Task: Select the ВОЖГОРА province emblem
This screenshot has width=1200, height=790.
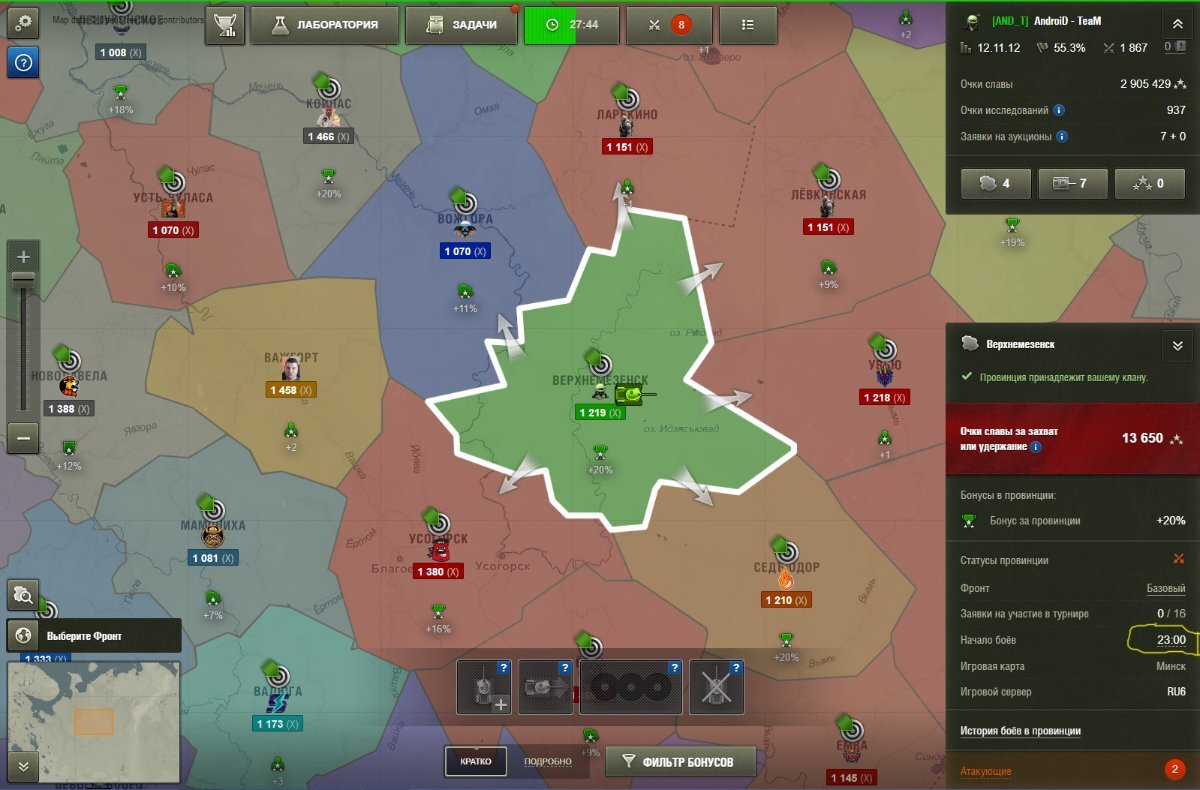Action: click(464, 230)
